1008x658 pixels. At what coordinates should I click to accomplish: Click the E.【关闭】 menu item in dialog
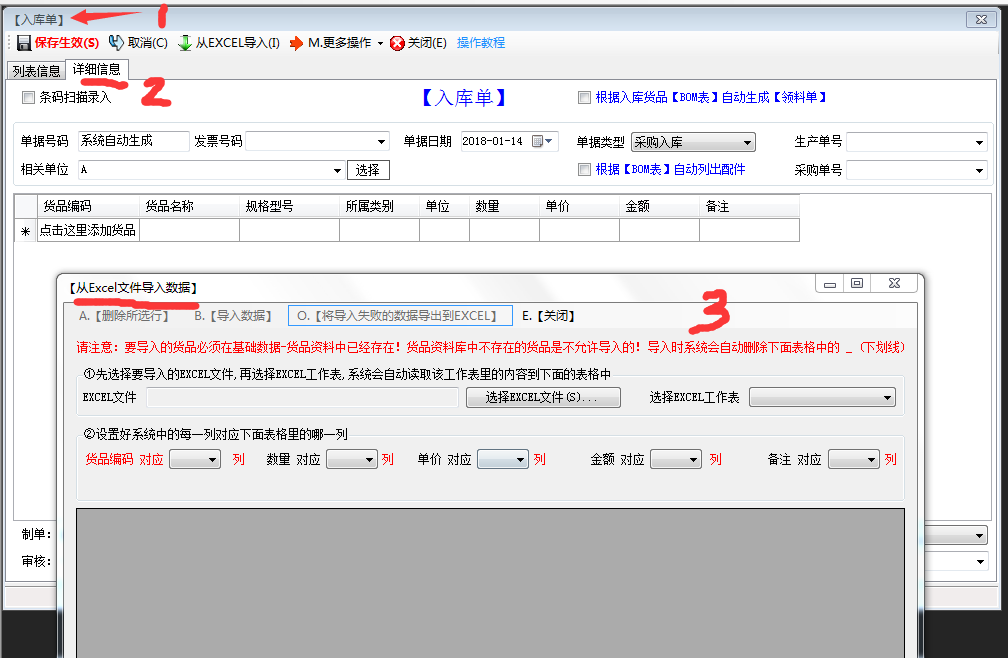point(548,316)
